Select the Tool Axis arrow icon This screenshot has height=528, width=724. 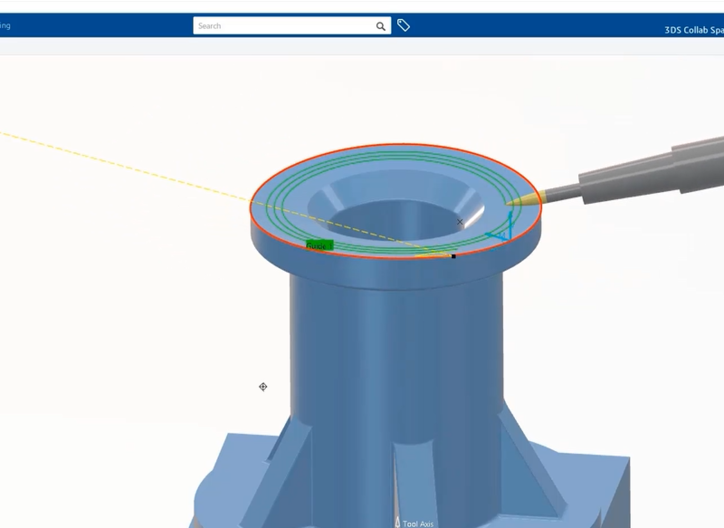pyautogui.click(x=397, y=521)
